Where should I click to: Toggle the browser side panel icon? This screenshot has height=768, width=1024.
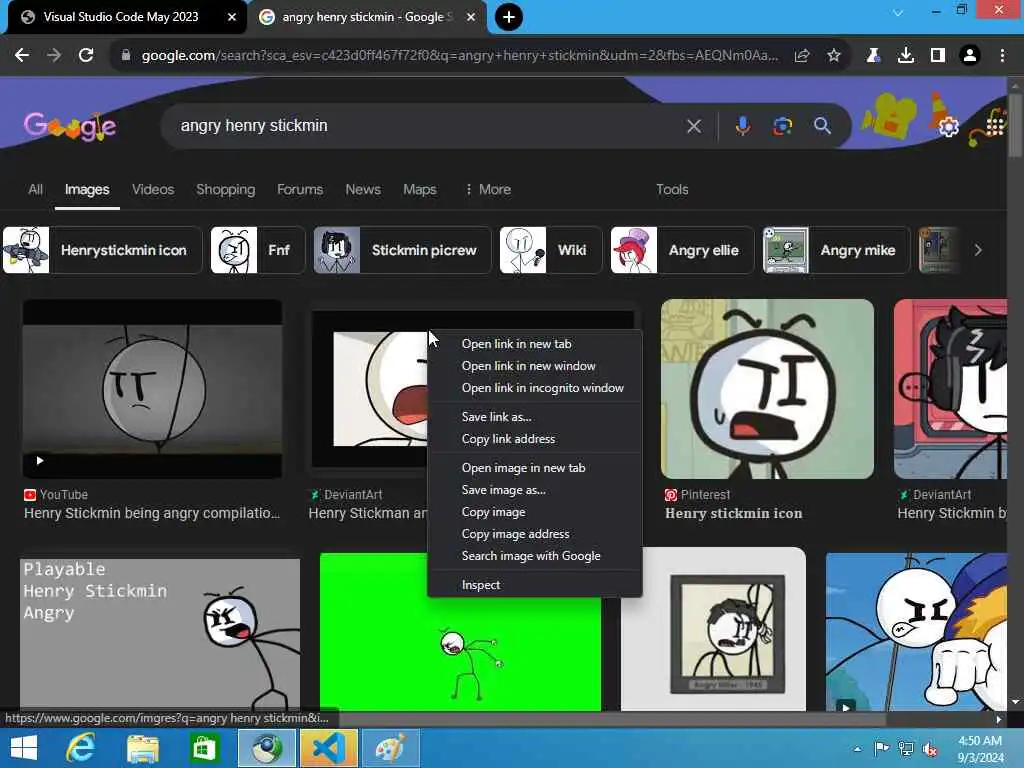click(x=938, y=56)
